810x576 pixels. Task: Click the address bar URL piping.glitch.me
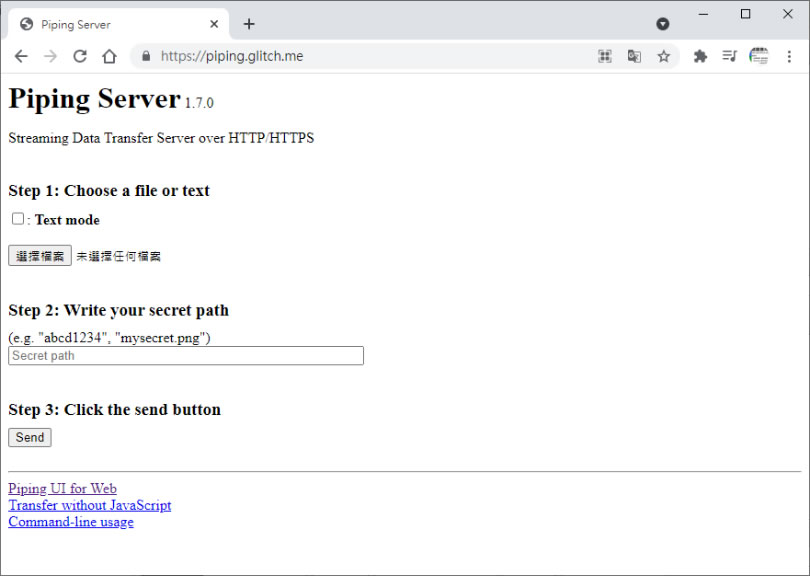232,56
